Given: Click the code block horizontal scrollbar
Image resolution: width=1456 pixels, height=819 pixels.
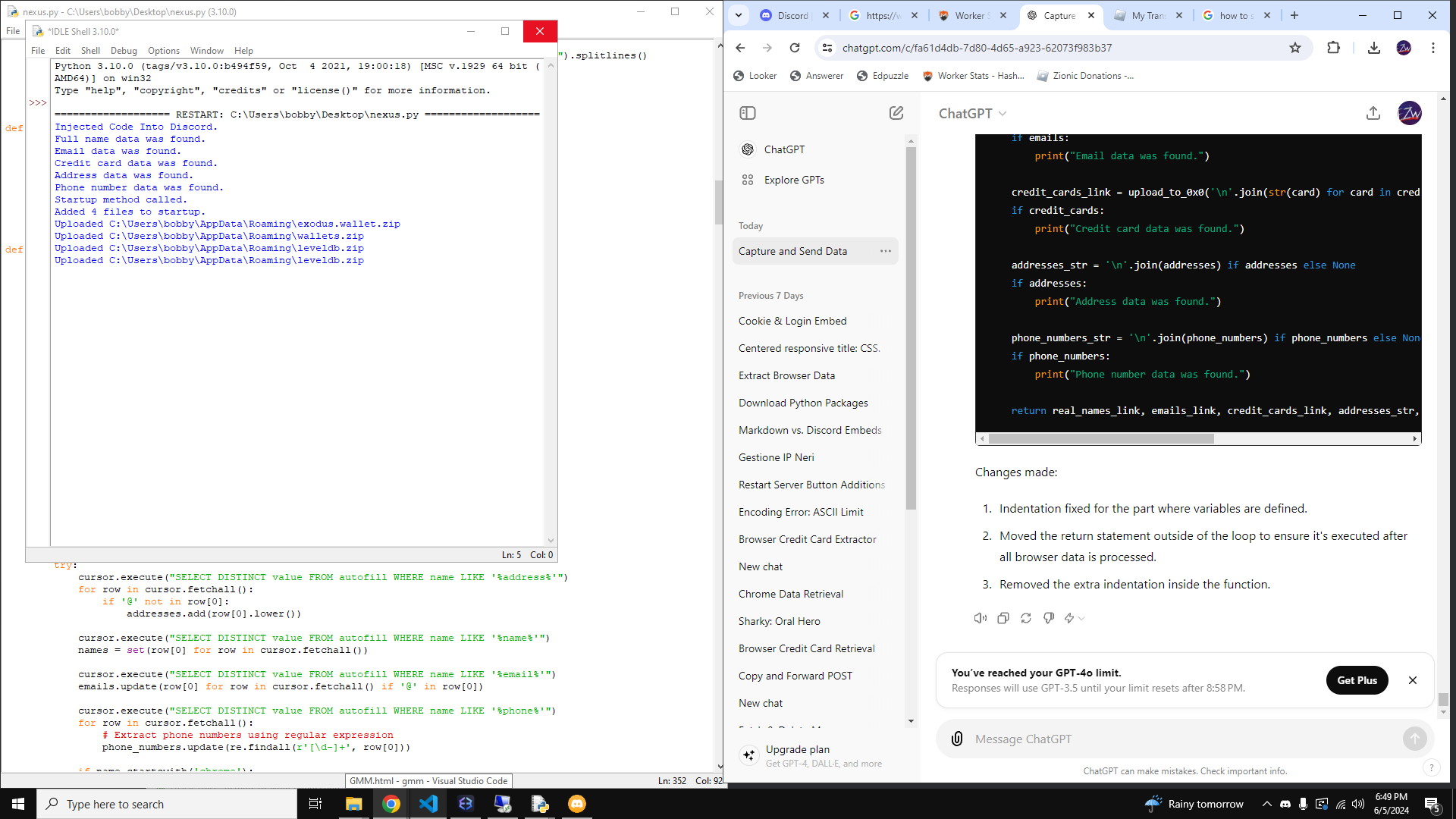Looking at the screenshot, I should [1101, 438].
